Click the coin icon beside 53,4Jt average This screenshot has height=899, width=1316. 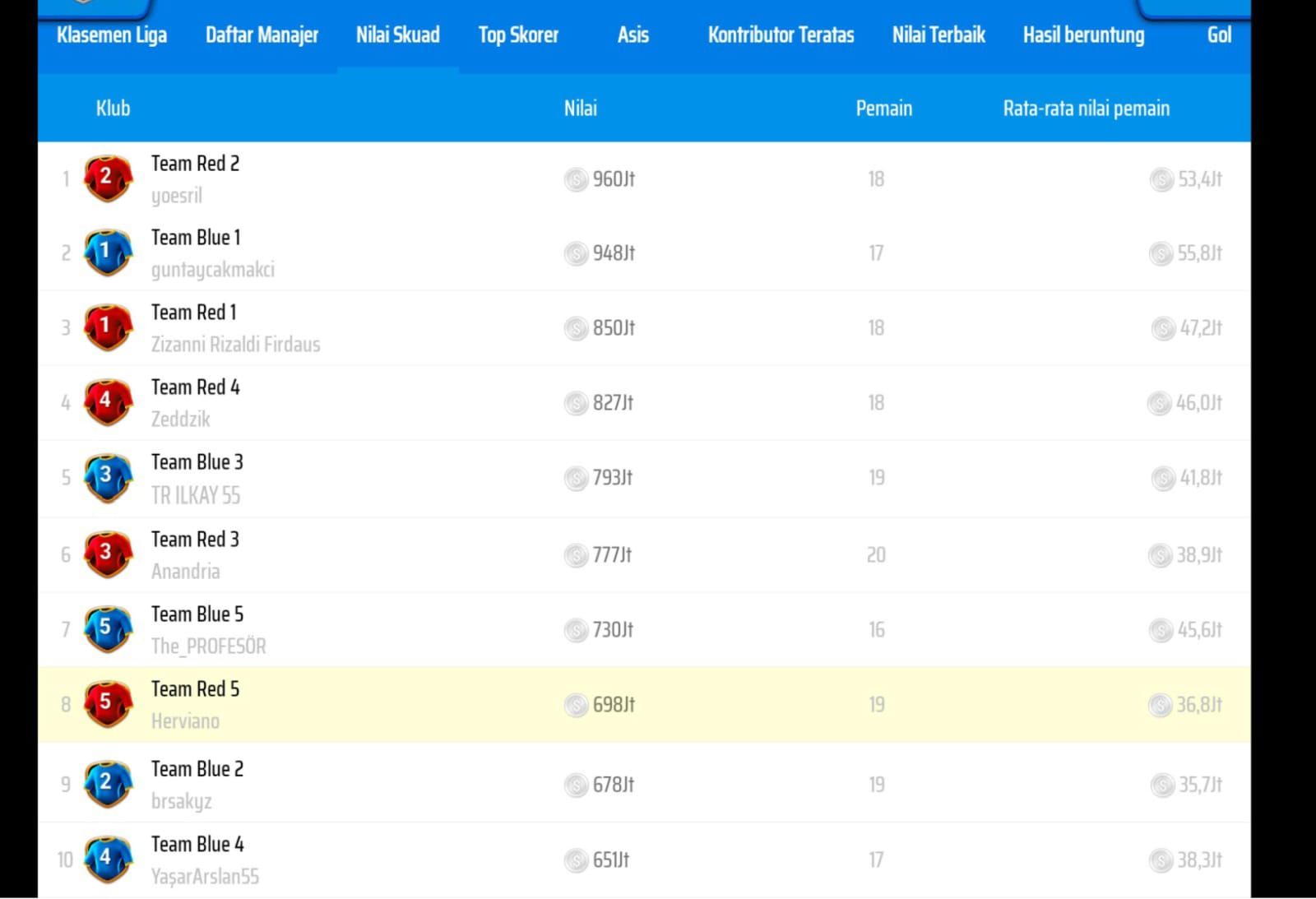click(x=1161, y=179)
